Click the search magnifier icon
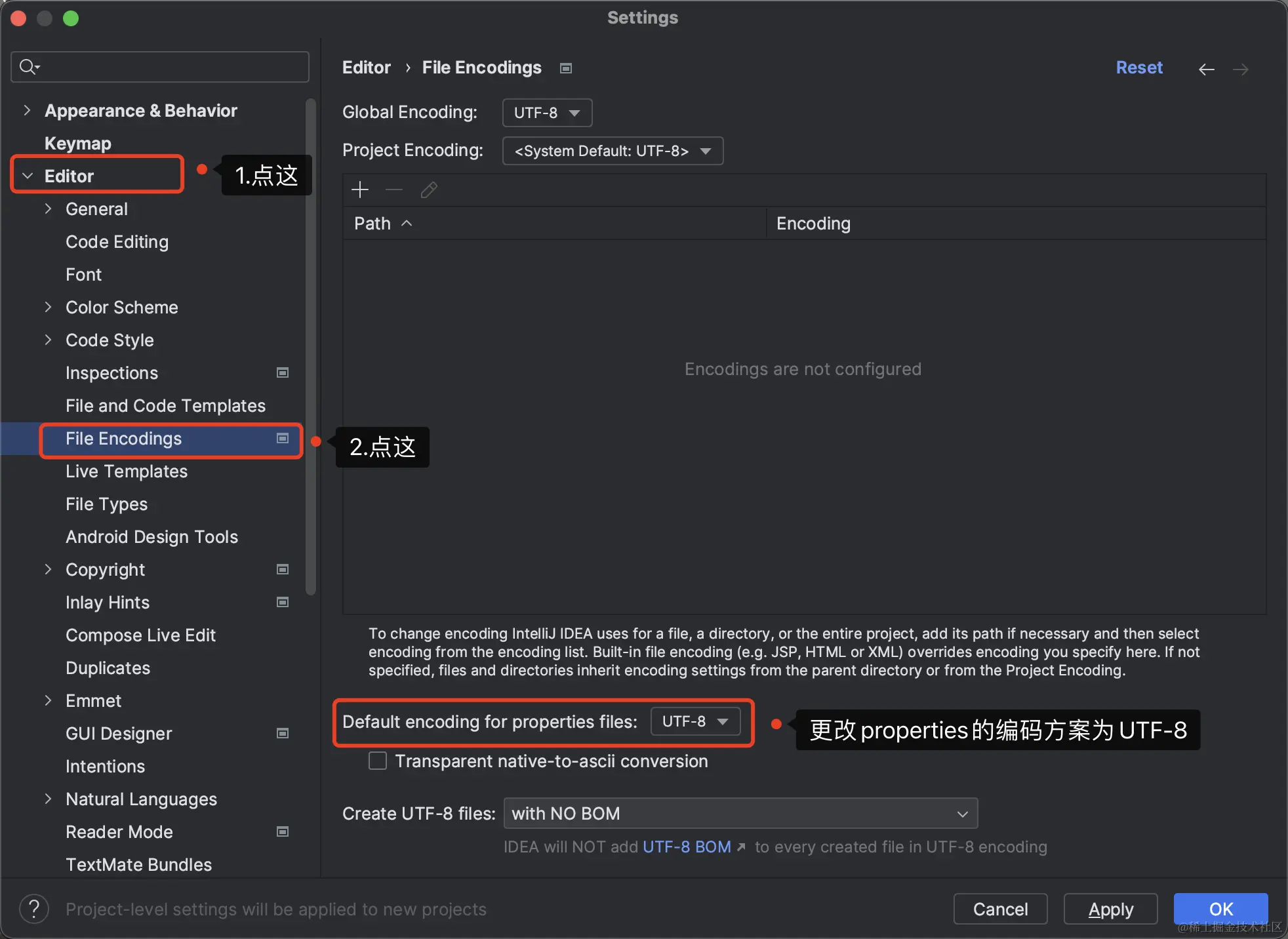The height and width of the screenshot is (939, 1288). tap(29, 67)
